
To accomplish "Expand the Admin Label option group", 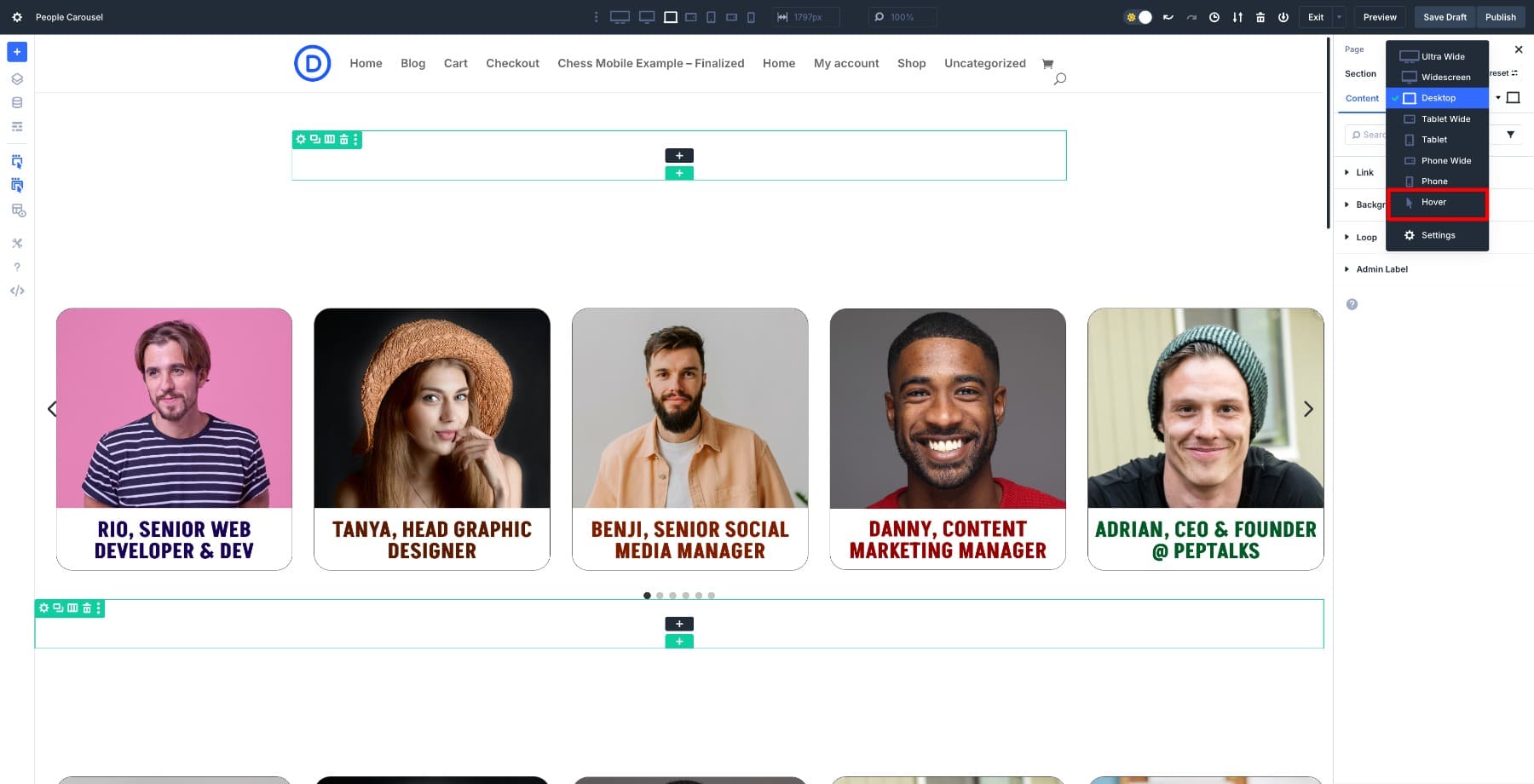I will pyautogui.click(x=1376, y=269).
